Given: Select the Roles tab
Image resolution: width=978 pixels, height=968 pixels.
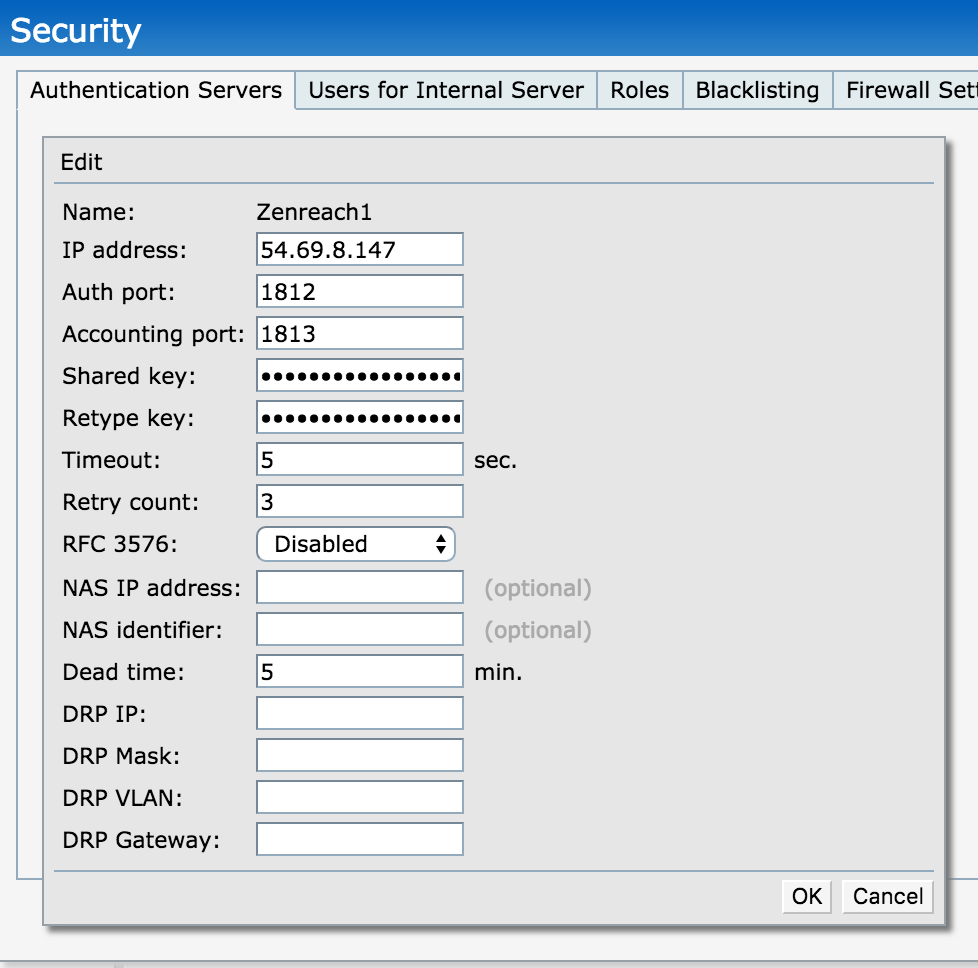Looking at the screenshot, I should pyautogui.click(x=639, y=90).
